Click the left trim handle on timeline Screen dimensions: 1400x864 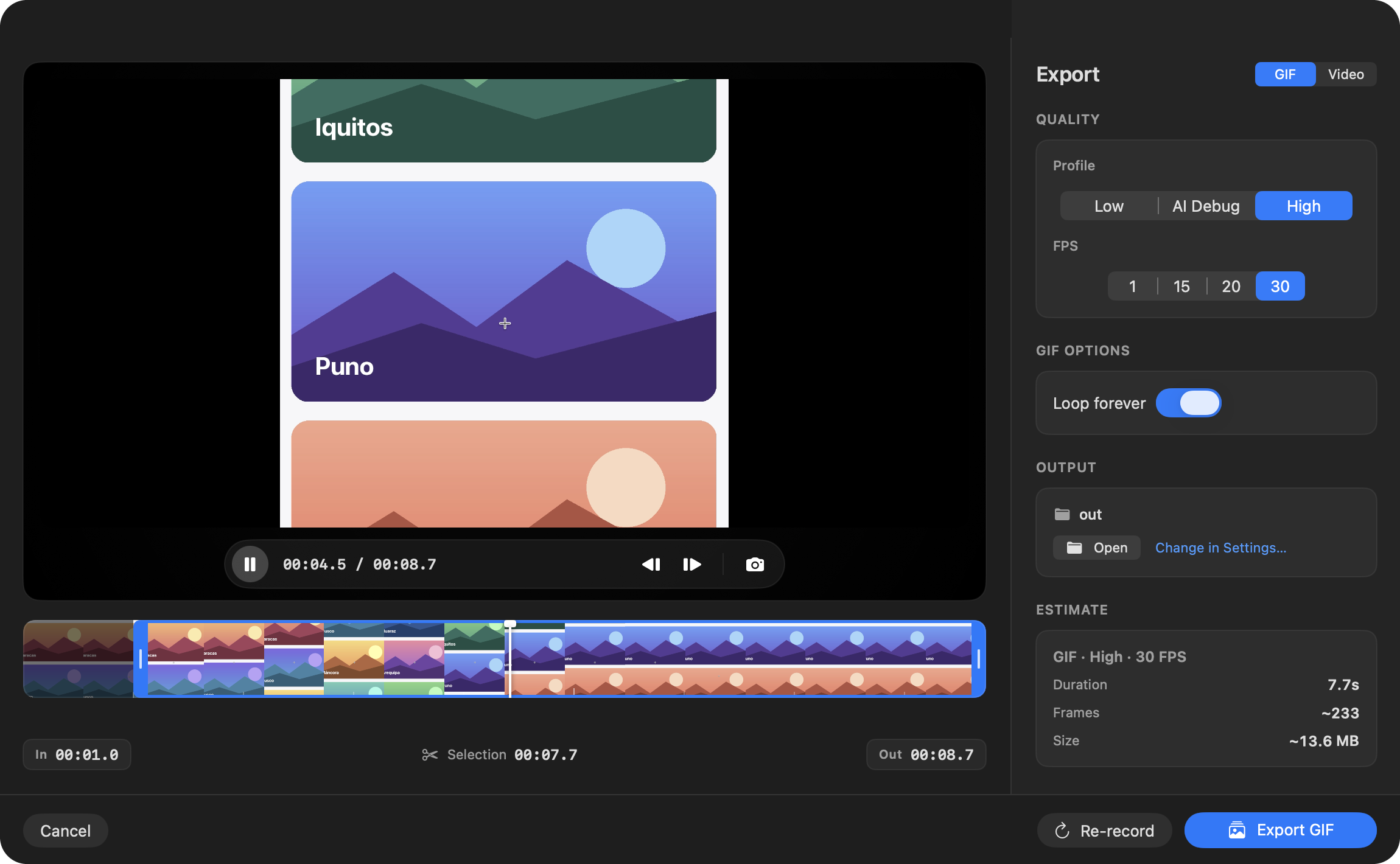click(141, 659)
